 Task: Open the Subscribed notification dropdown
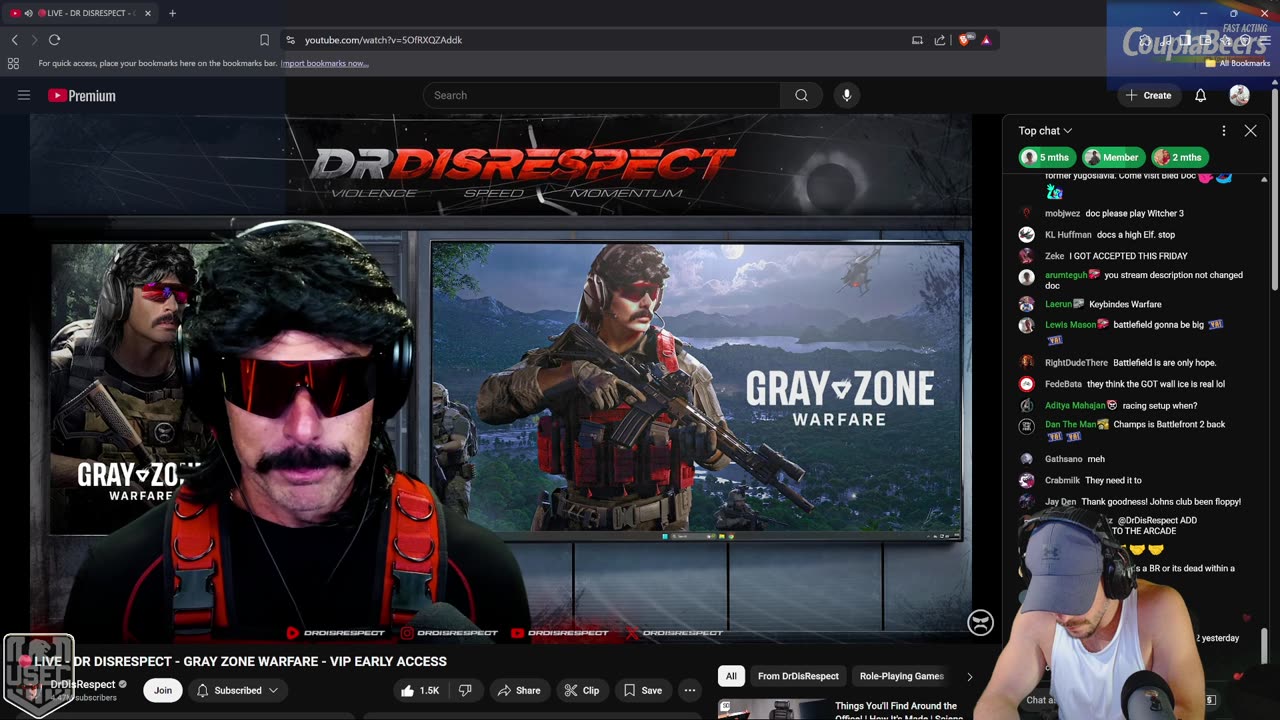tap(237, 690)
